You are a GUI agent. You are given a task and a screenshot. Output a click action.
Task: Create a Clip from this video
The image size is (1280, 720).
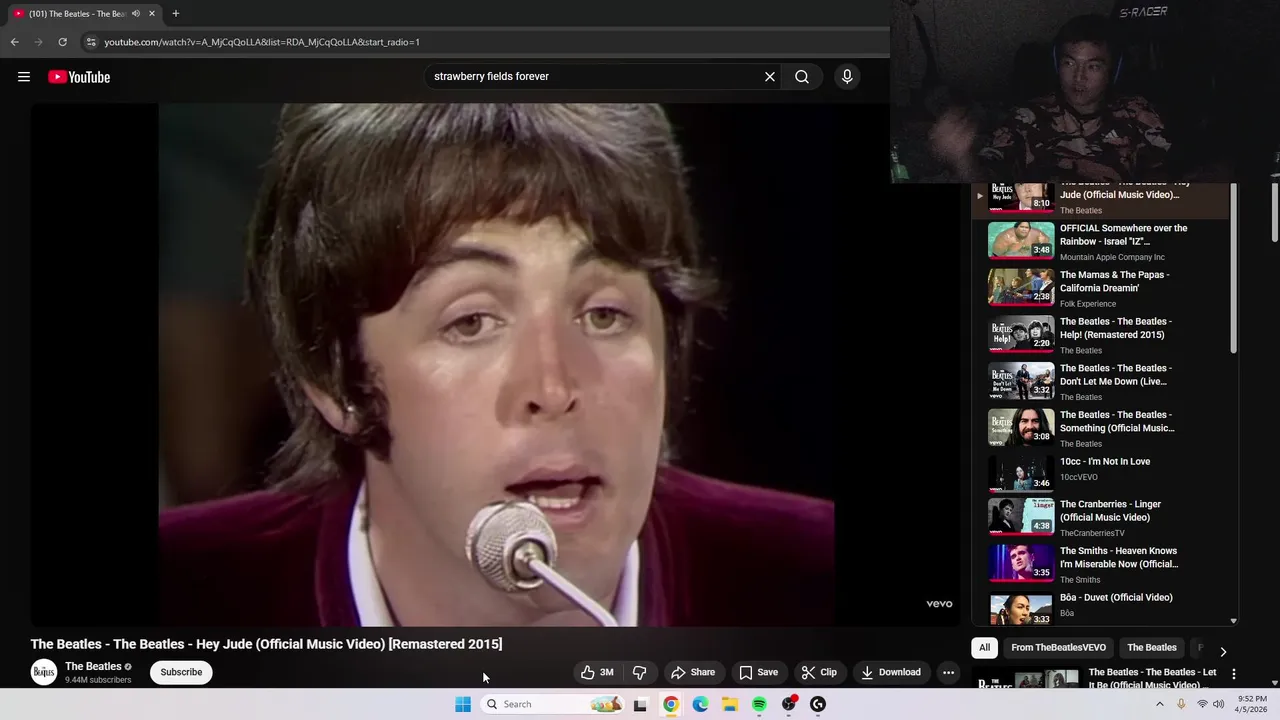click(x=819, y=672)
